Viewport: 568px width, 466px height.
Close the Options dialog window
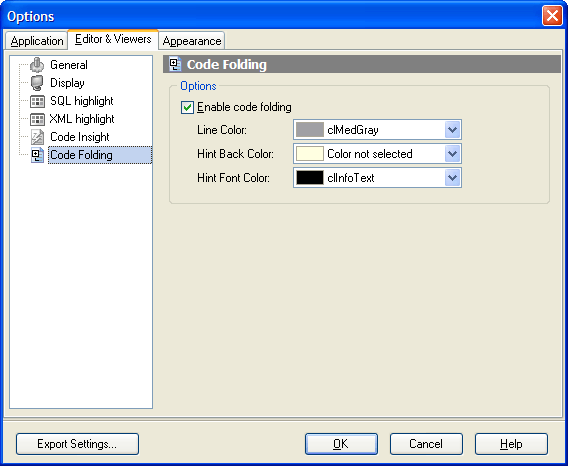coord(552,16)
